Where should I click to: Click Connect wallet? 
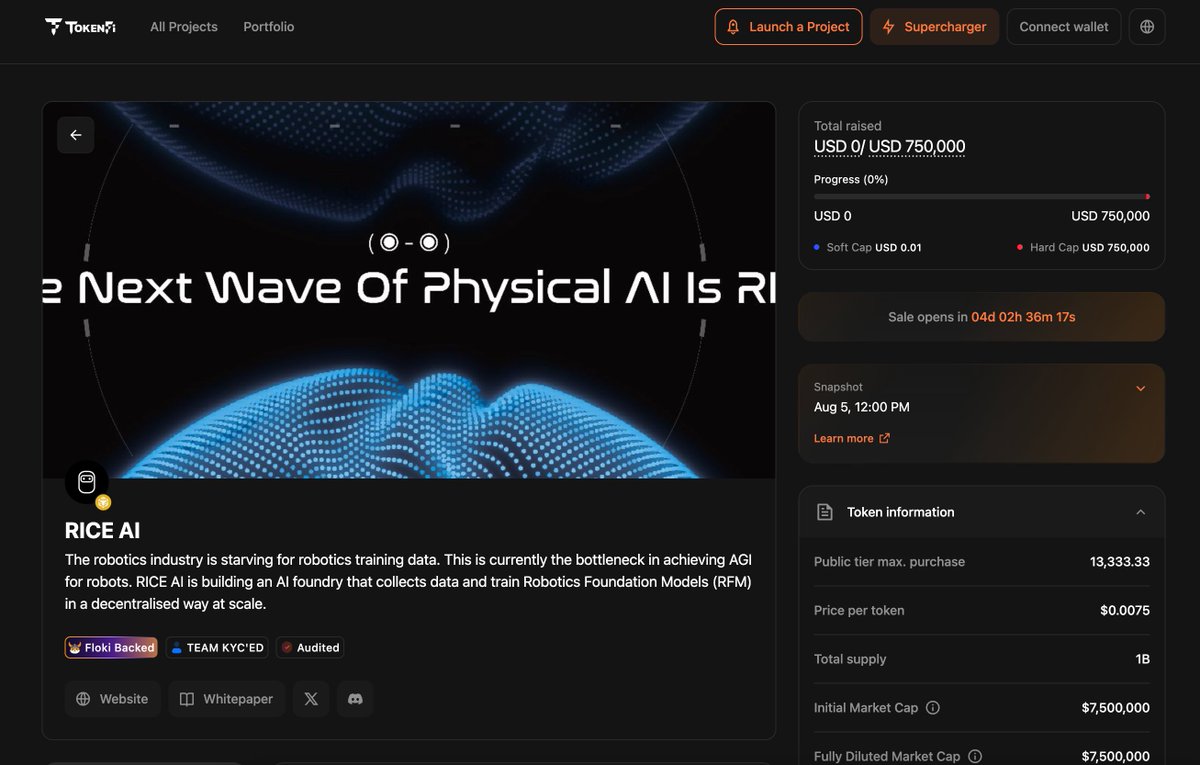pyautogui.click(x=1064, y=27)
